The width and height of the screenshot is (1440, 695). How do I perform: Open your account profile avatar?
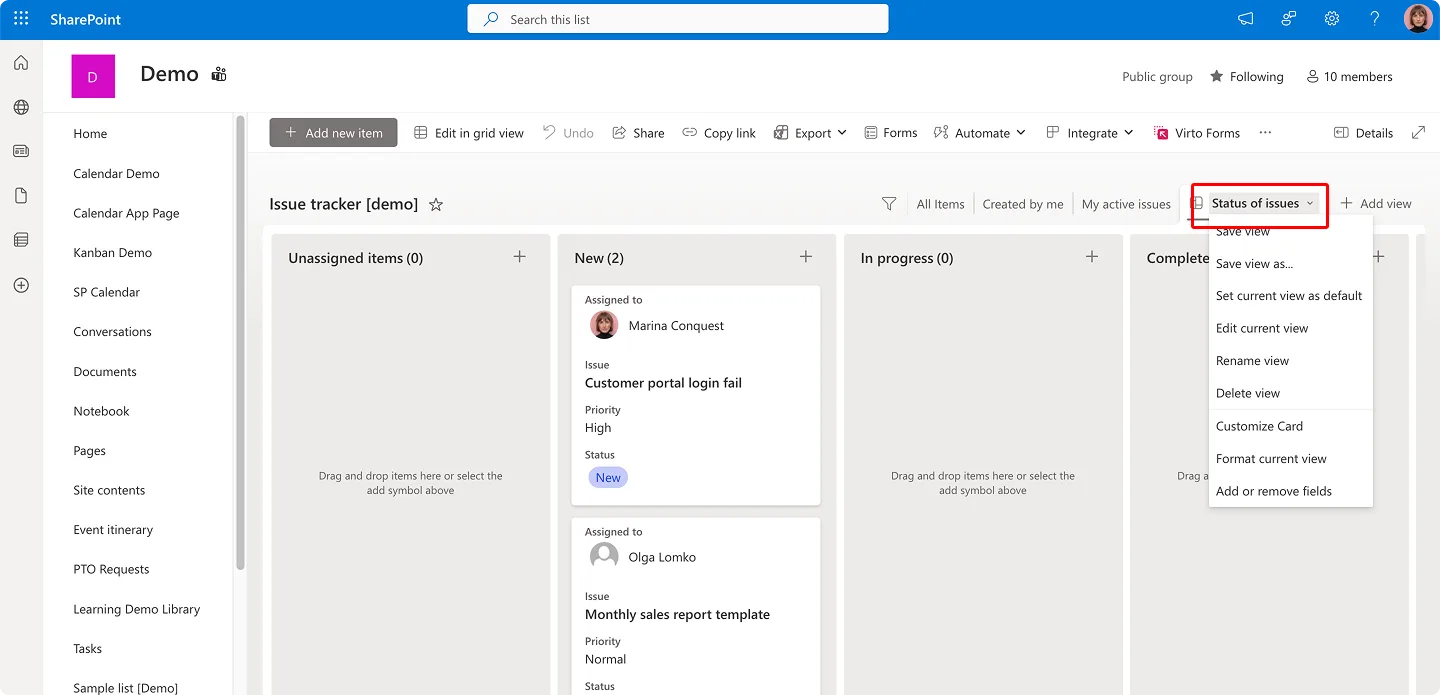(x=1417, y=18)
